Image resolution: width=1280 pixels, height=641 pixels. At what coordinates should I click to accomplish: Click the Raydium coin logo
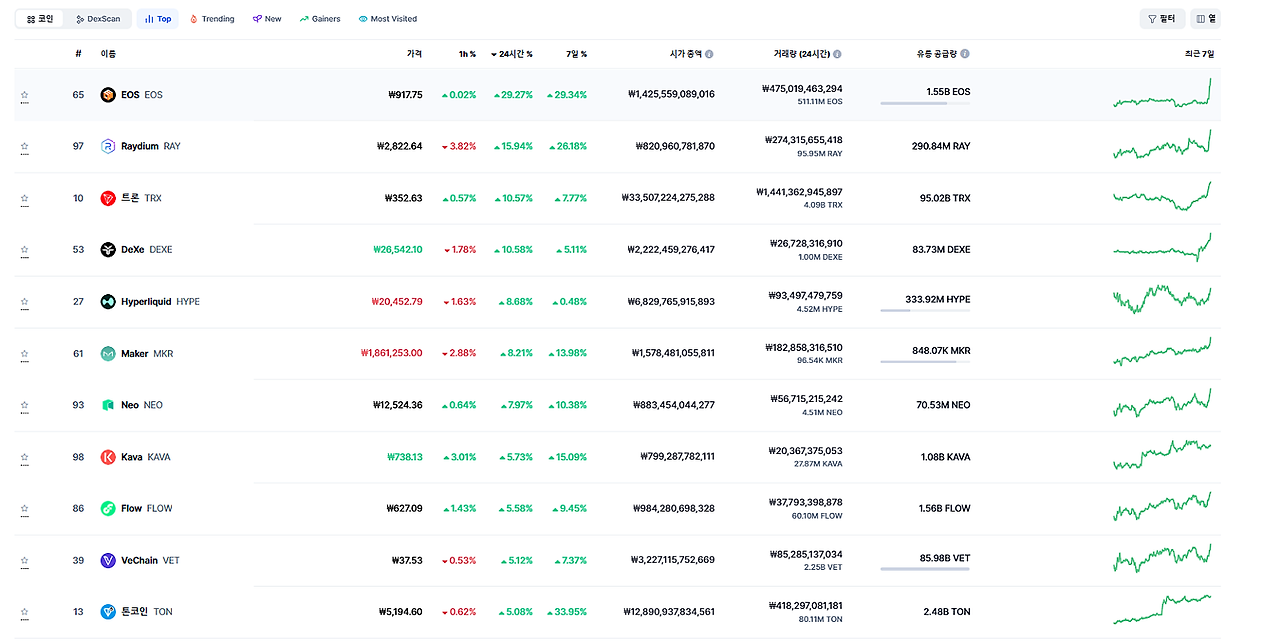108,146
